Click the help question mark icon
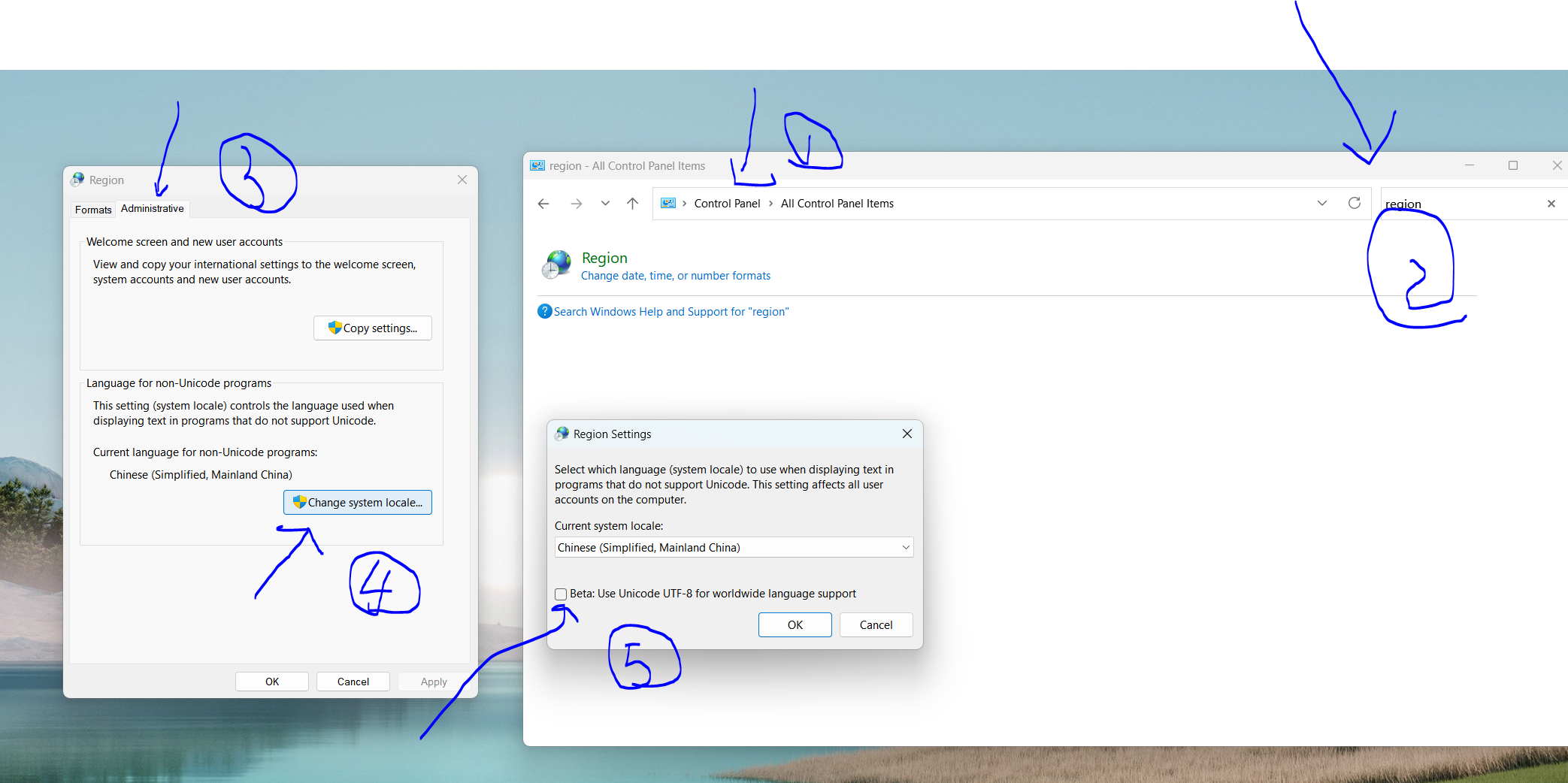This screenshot has width=1568, height=783. pyautogui.click(x=544, y=311)
